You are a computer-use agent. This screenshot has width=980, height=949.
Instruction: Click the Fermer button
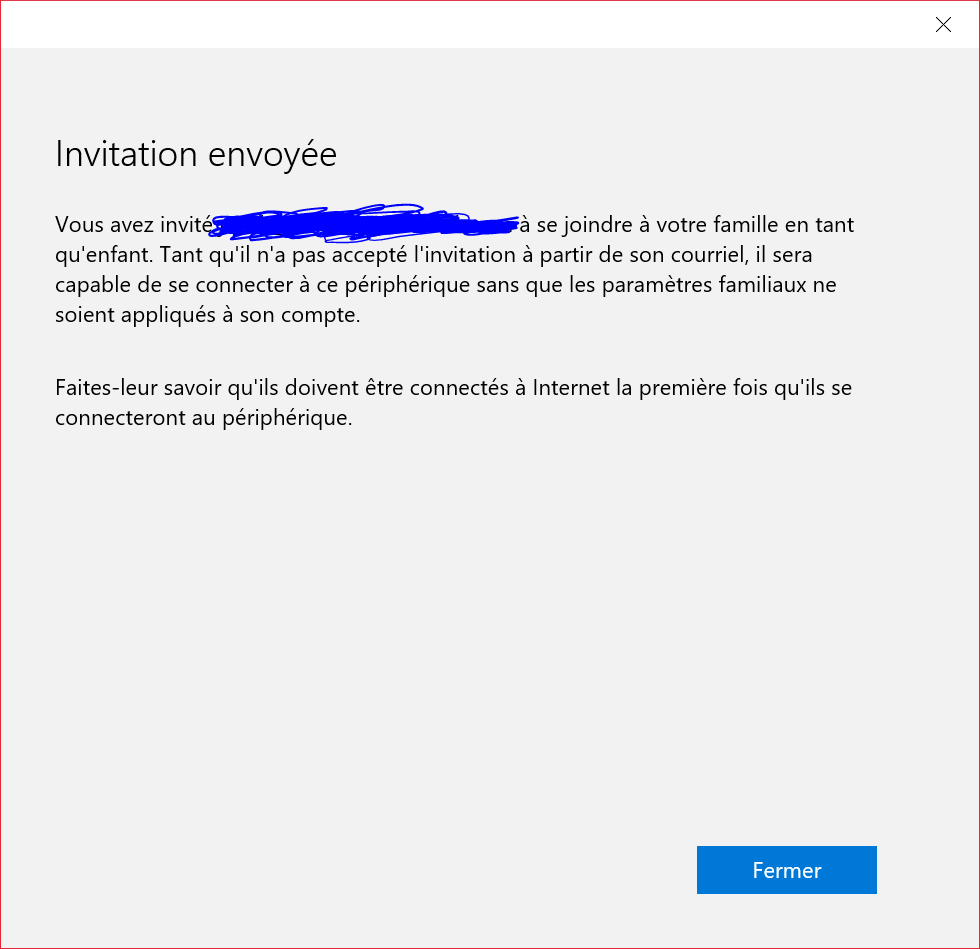coord(786,870)
